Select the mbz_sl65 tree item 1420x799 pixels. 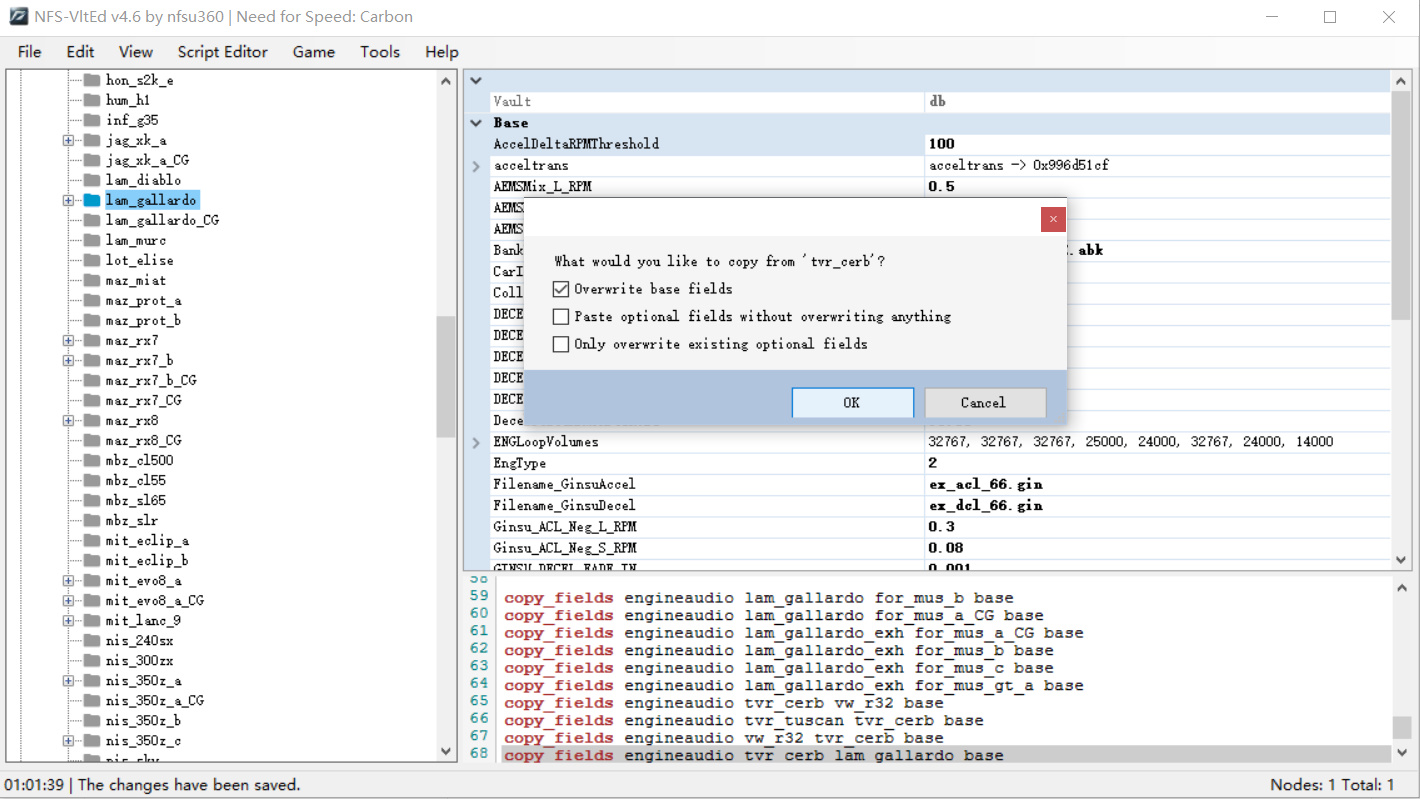point(135,500)
